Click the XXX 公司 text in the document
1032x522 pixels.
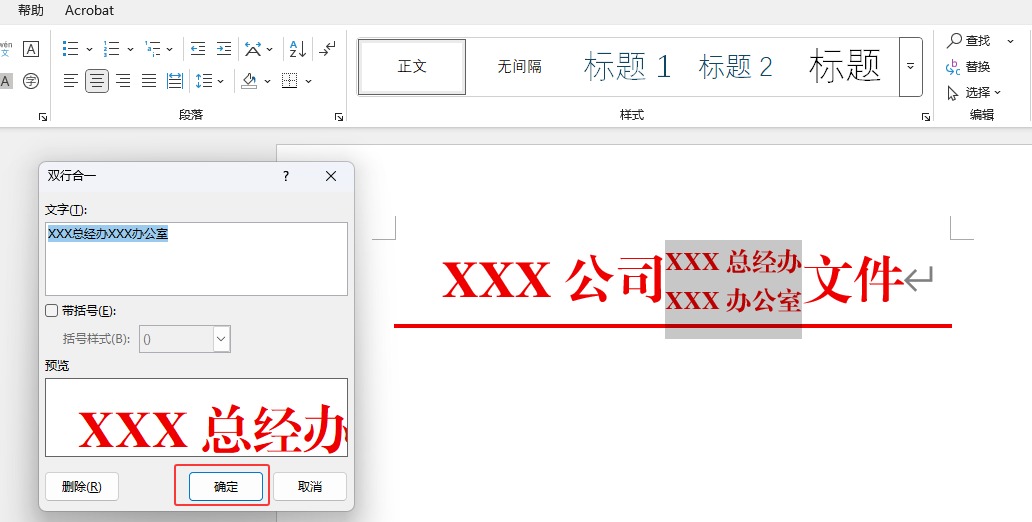coord(552,280)
